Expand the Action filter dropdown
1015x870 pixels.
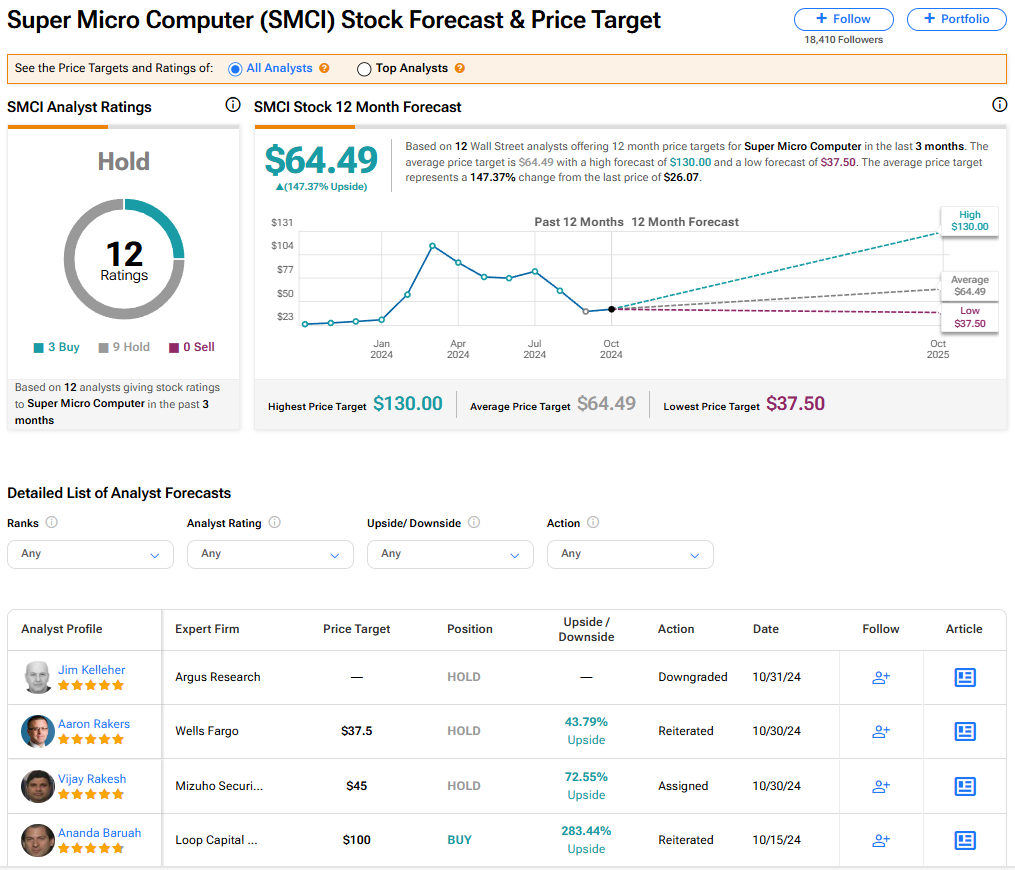click(630, 554)
